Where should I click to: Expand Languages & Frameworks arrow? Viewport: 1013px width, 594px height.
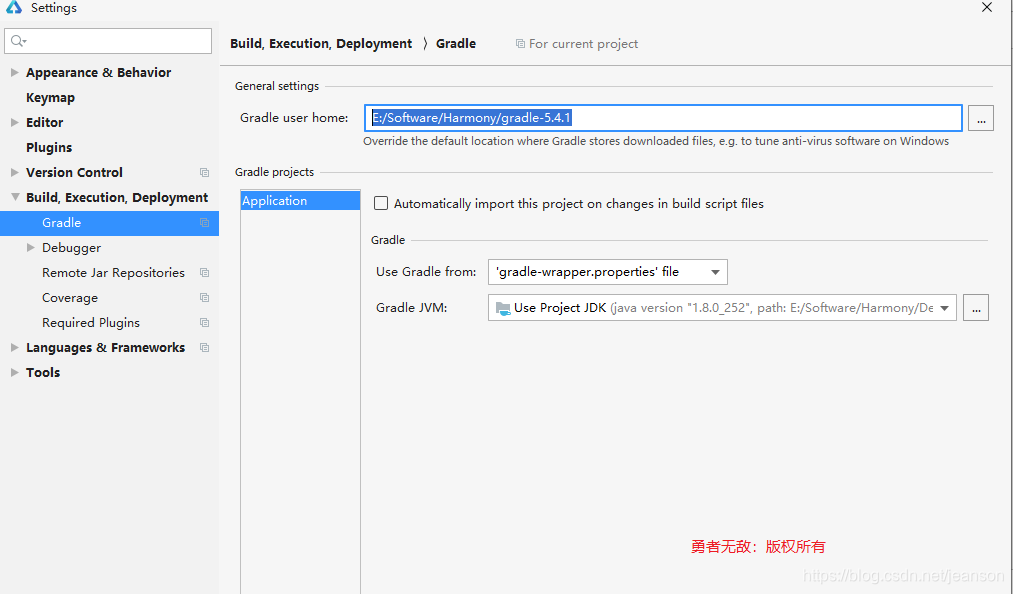click(14, 348)
